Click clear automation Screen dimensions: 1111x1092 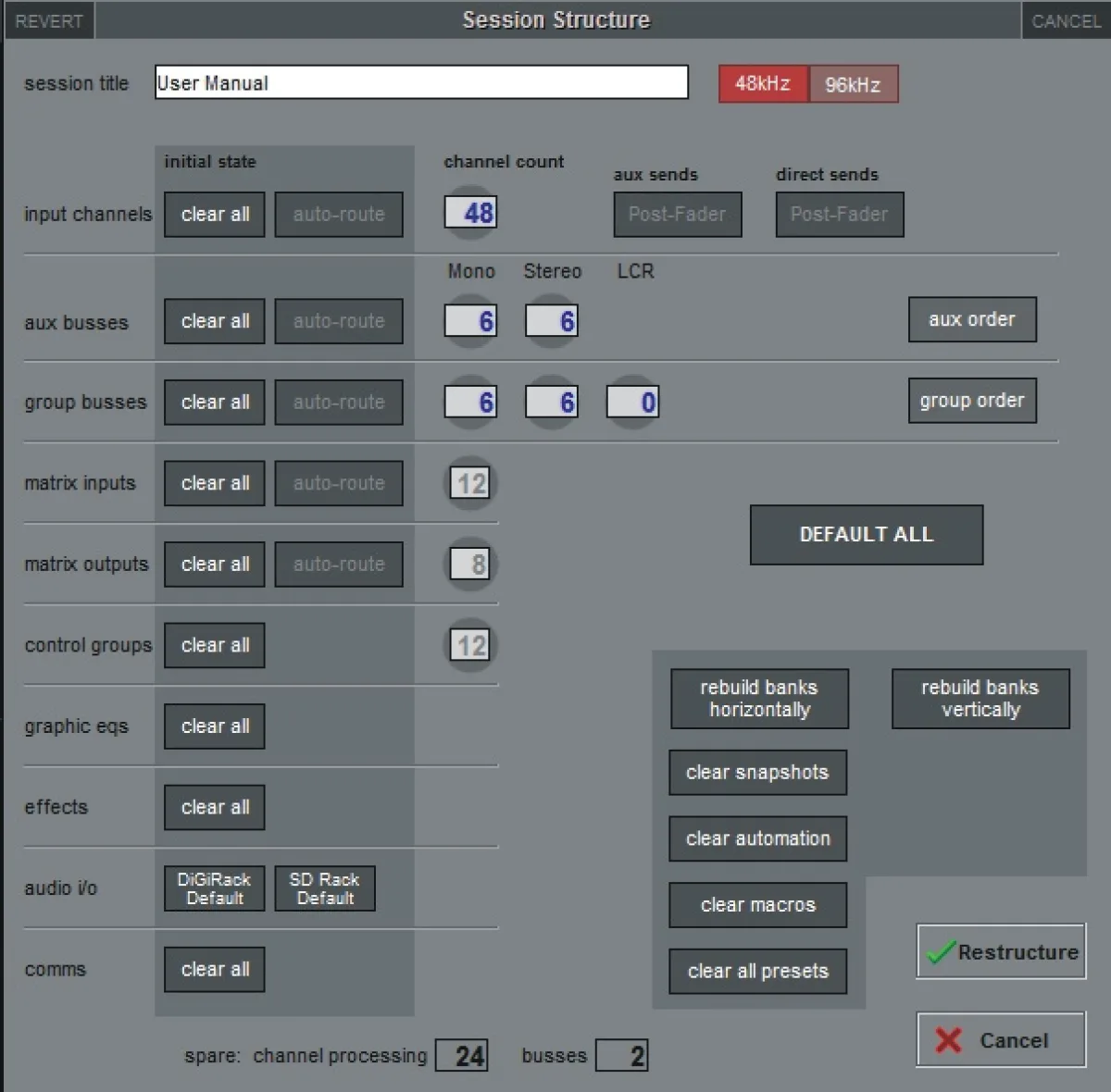757,838
